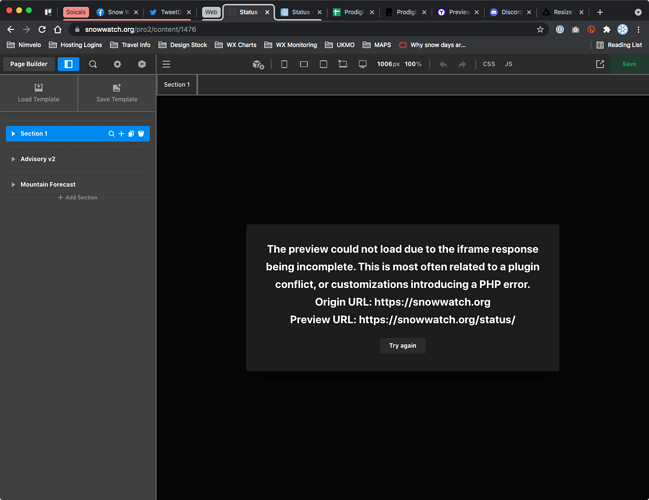Open the Section 1 breadcrumb tab

(177, 84)
